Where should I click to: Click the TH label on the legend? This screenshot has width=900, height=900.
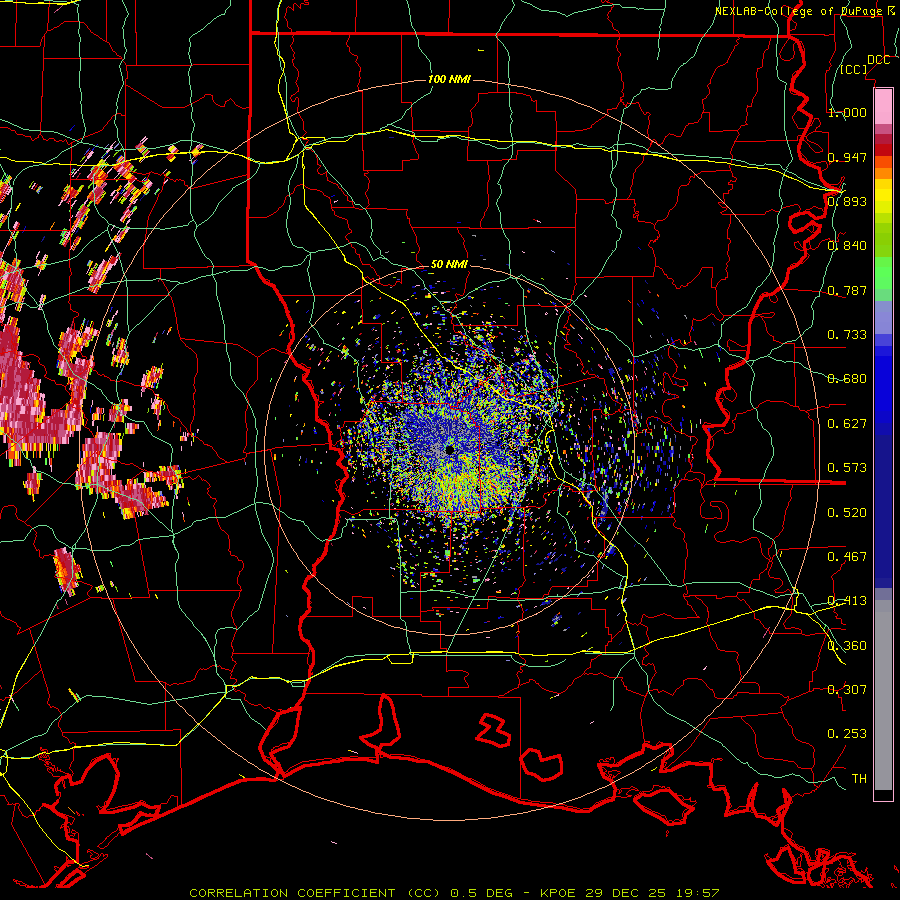tap(859, 779)
